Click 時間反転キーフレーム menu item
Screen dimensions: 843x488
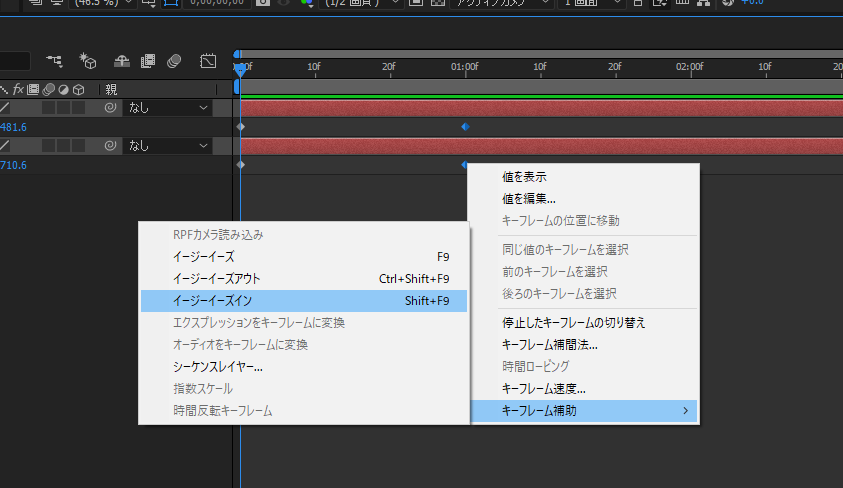(x=304, y=411)
